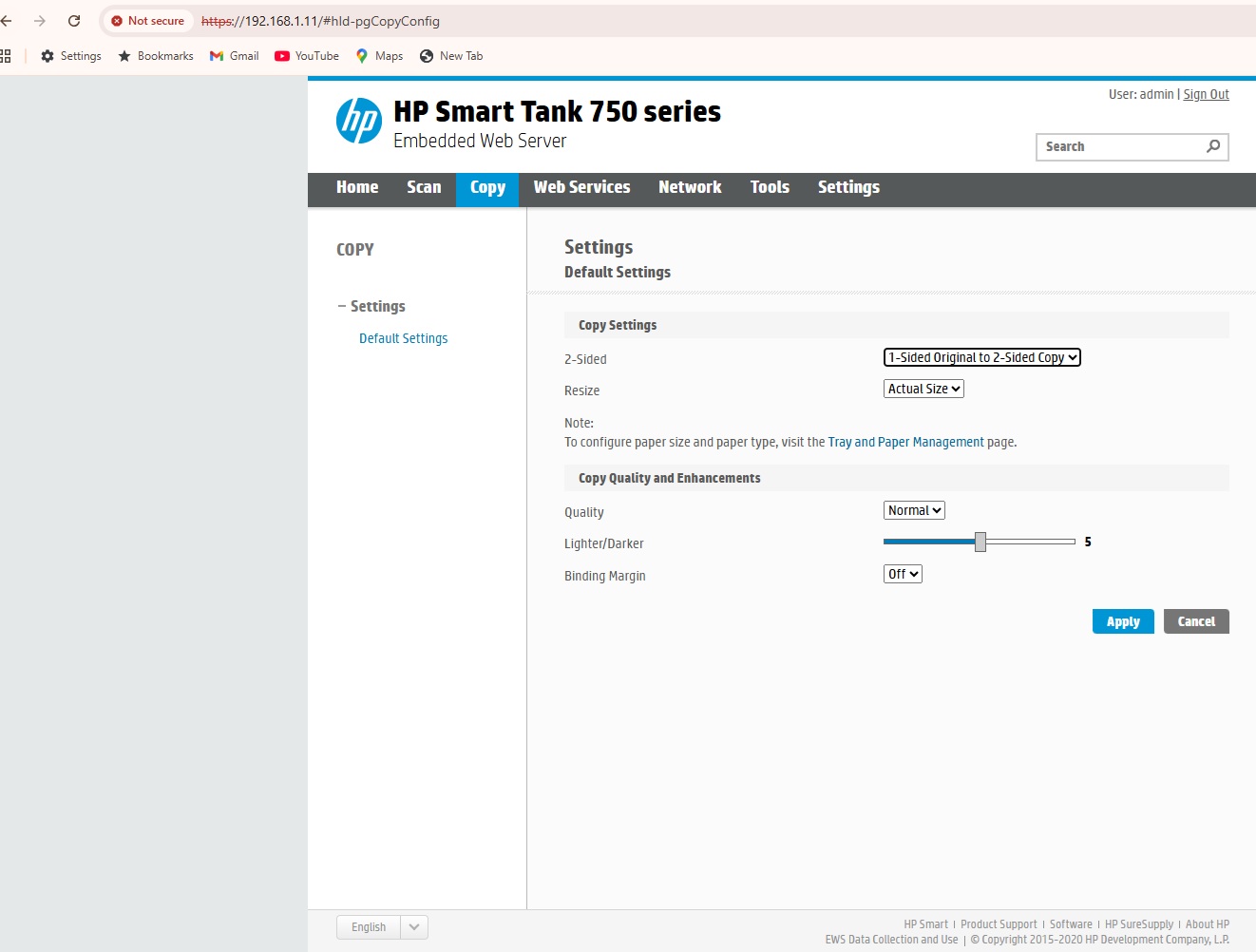The image size is (1256, 952).
Task: Click into the Search input field
Action: tap(1121, 146)
